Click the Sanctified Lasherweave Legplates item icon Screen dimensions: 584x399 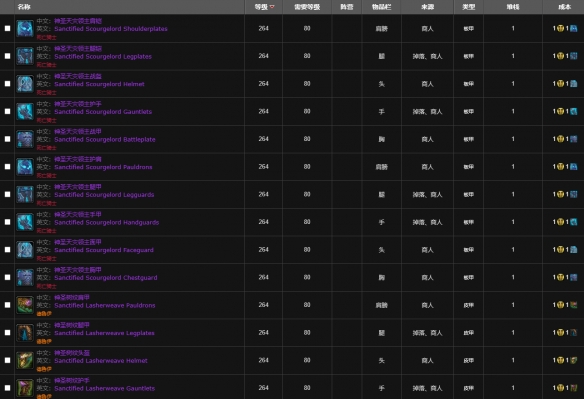(25, 333)
